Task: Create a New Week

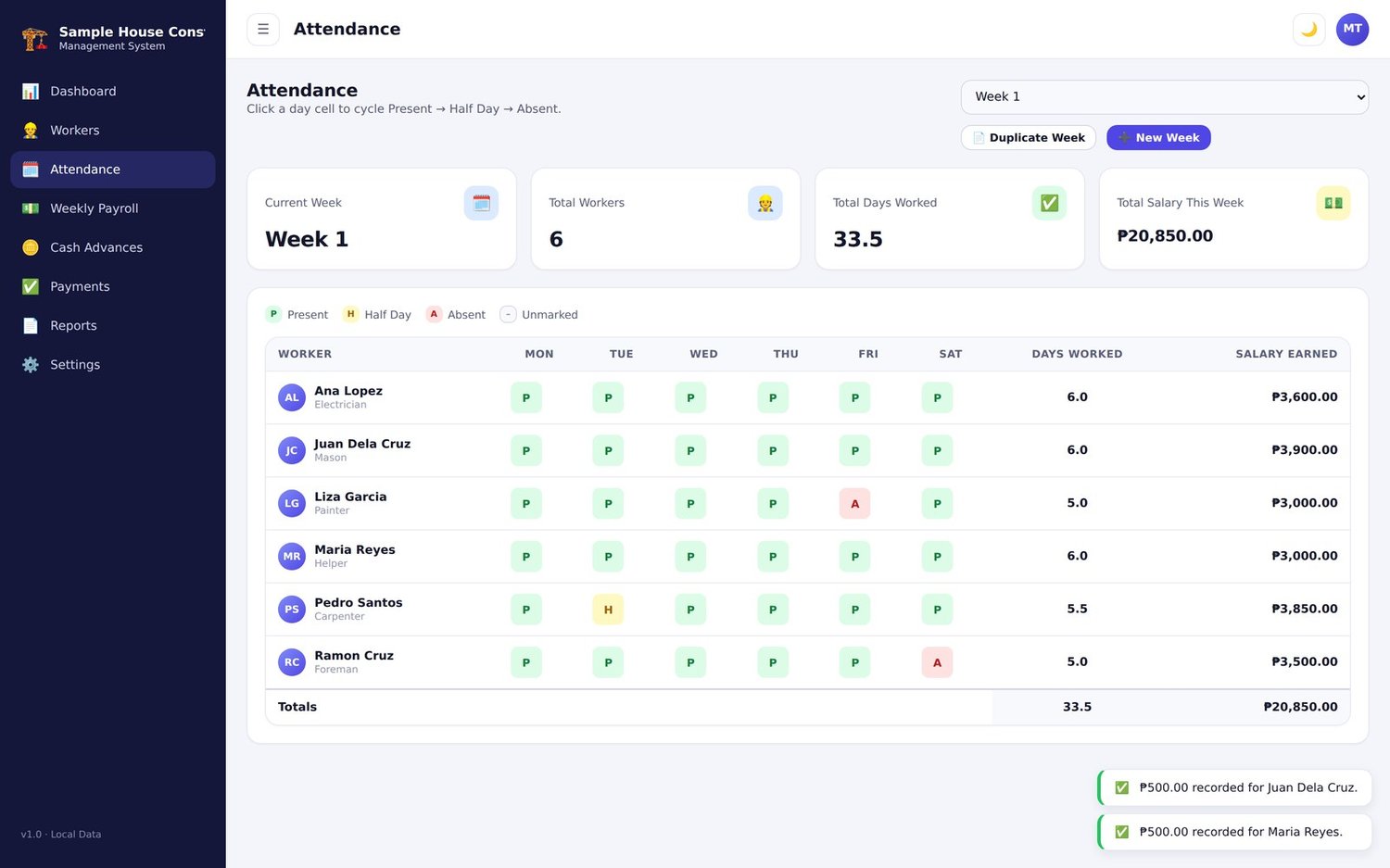Action: 1158,137
